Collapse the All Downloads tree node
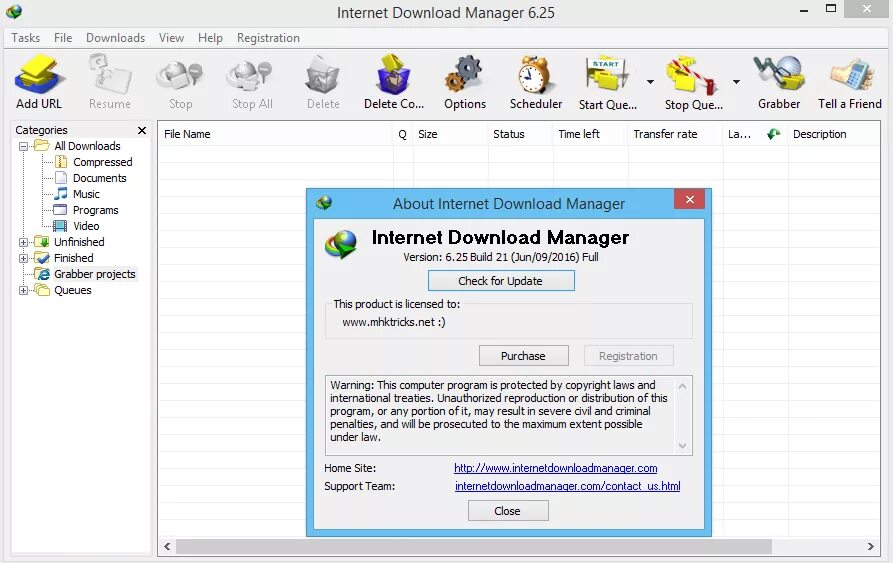893x563 pixels. click(23, 146)
